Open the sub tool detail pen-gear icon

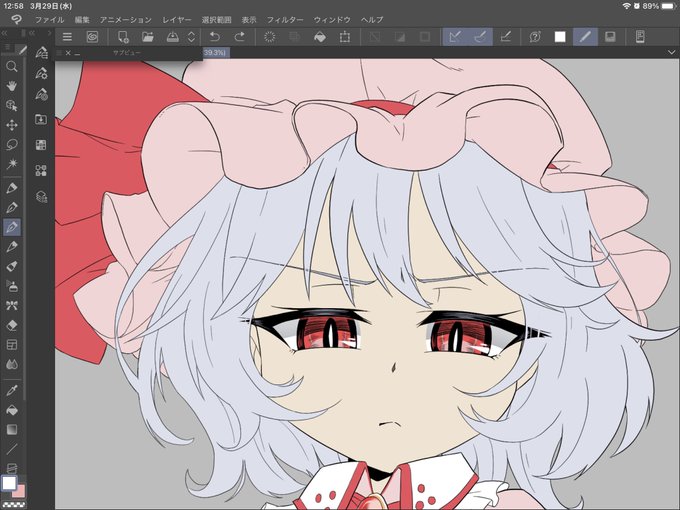point(41,73)
